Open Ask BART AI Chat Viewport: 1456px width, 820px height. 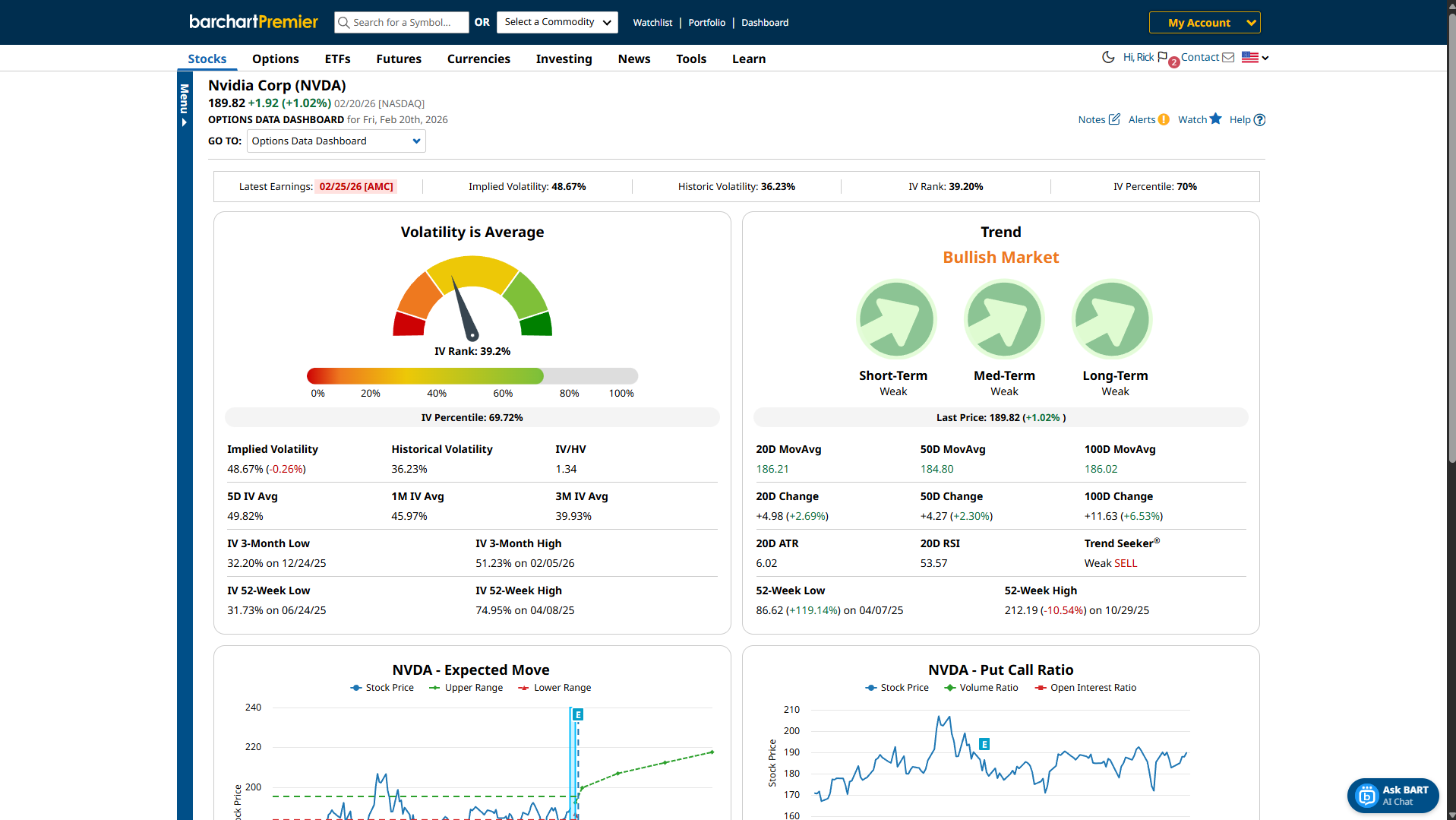coord(1393,795)
